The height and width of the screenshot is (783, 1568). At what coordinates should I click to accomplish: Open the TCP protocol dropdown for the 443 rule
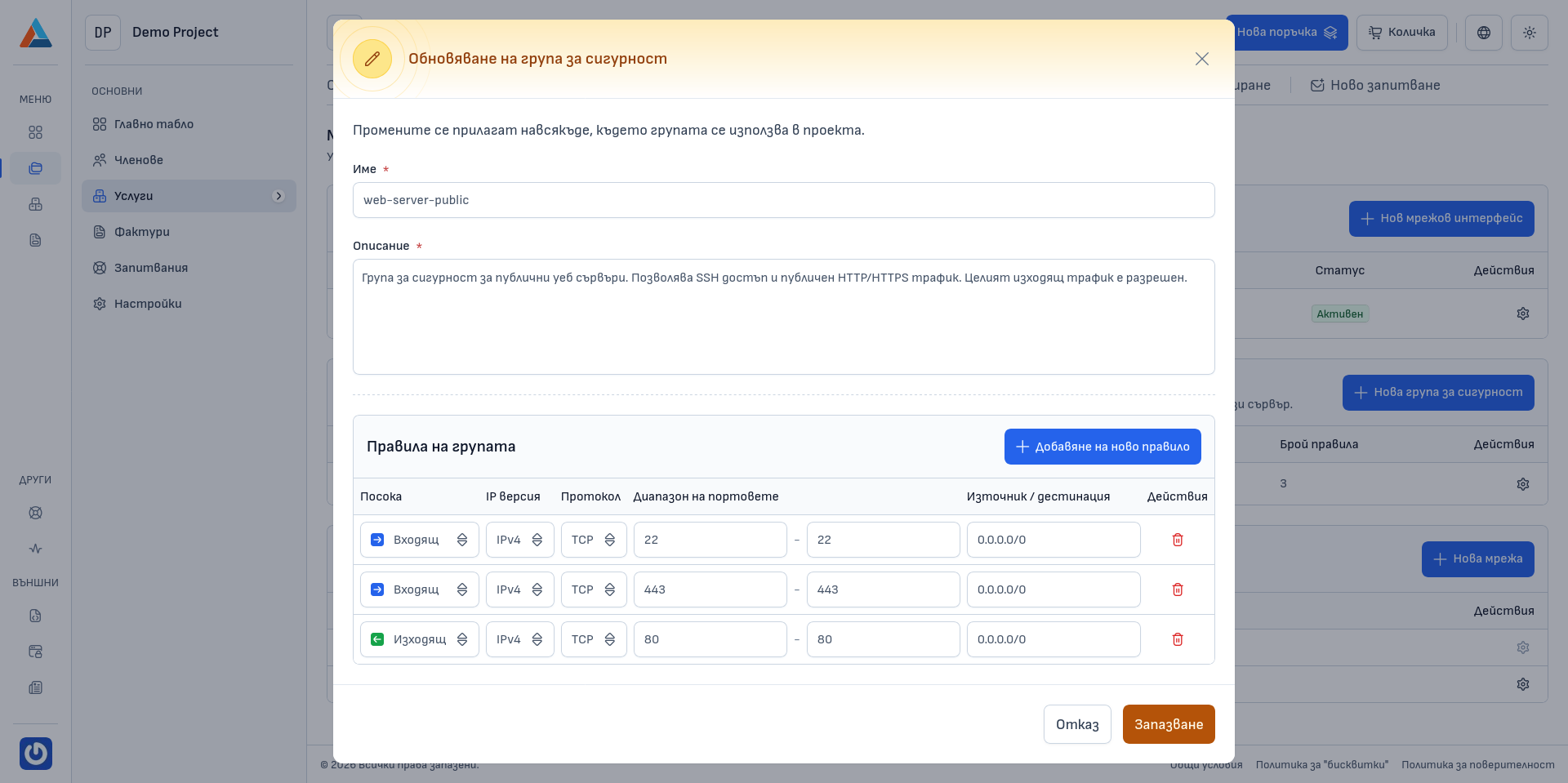click(594, 589)
